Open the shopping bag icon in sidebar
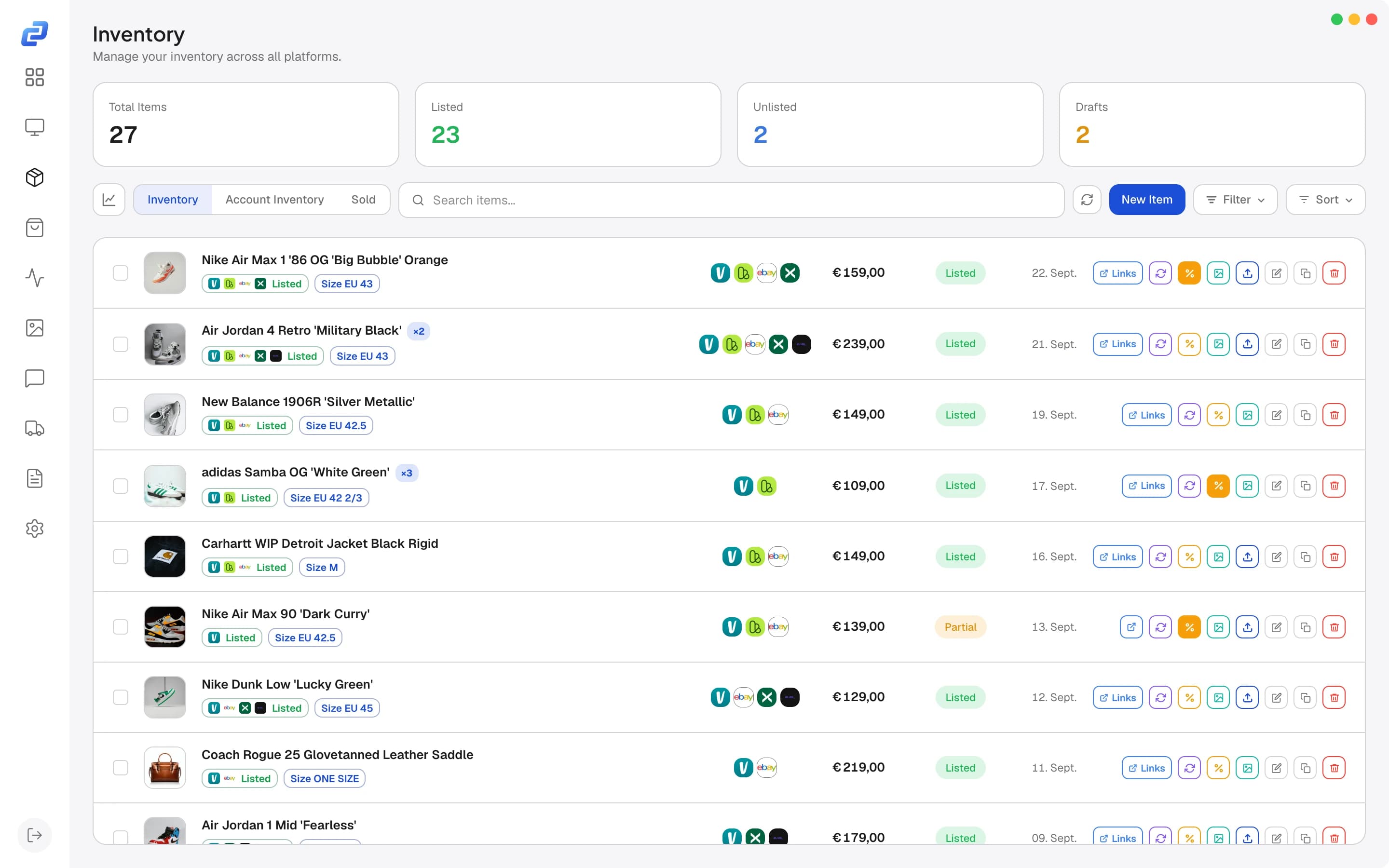 coord(34,227)
